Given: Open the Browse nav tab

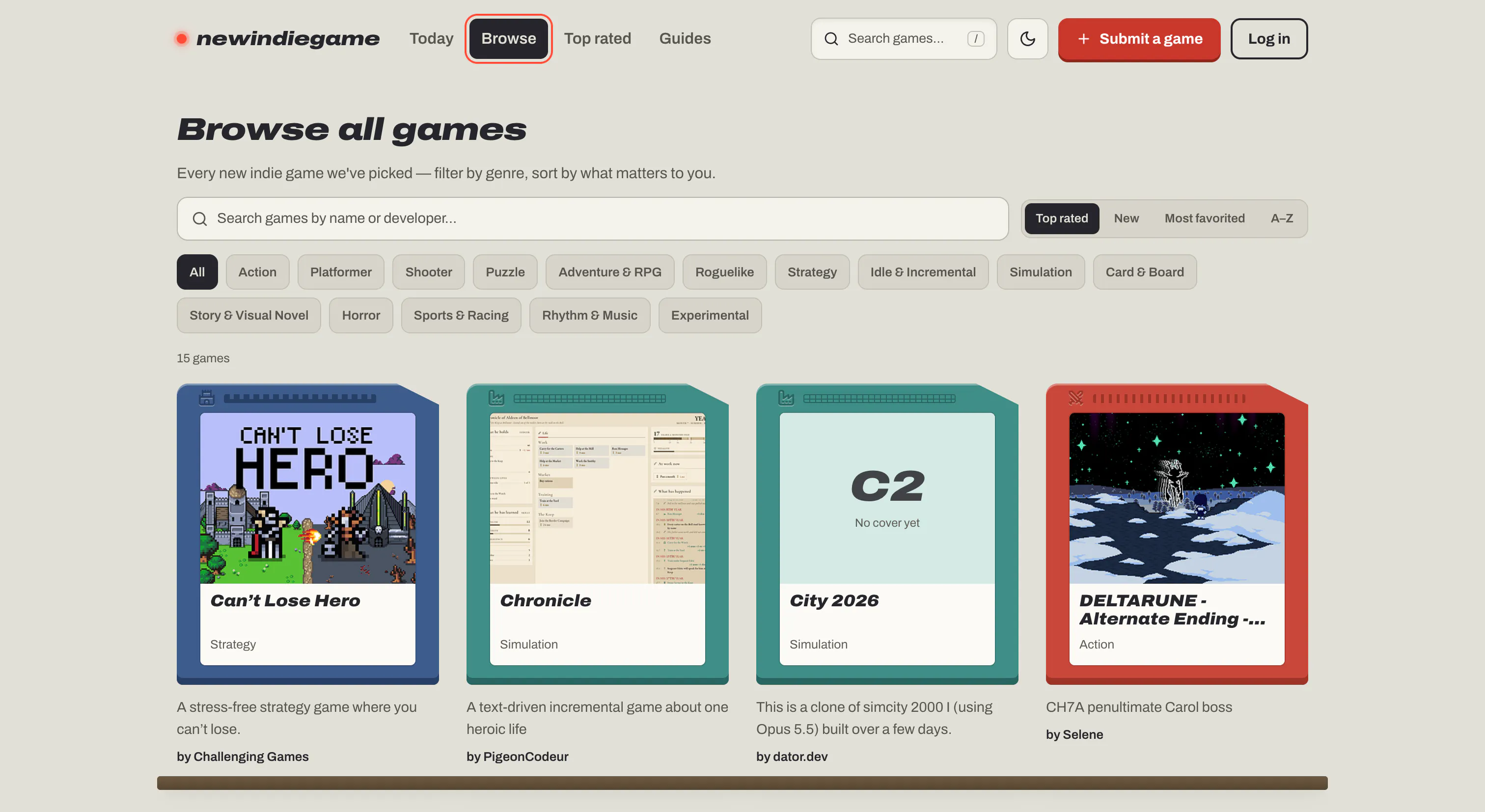Looking at the screenshot, I should [x=508, y=39].
